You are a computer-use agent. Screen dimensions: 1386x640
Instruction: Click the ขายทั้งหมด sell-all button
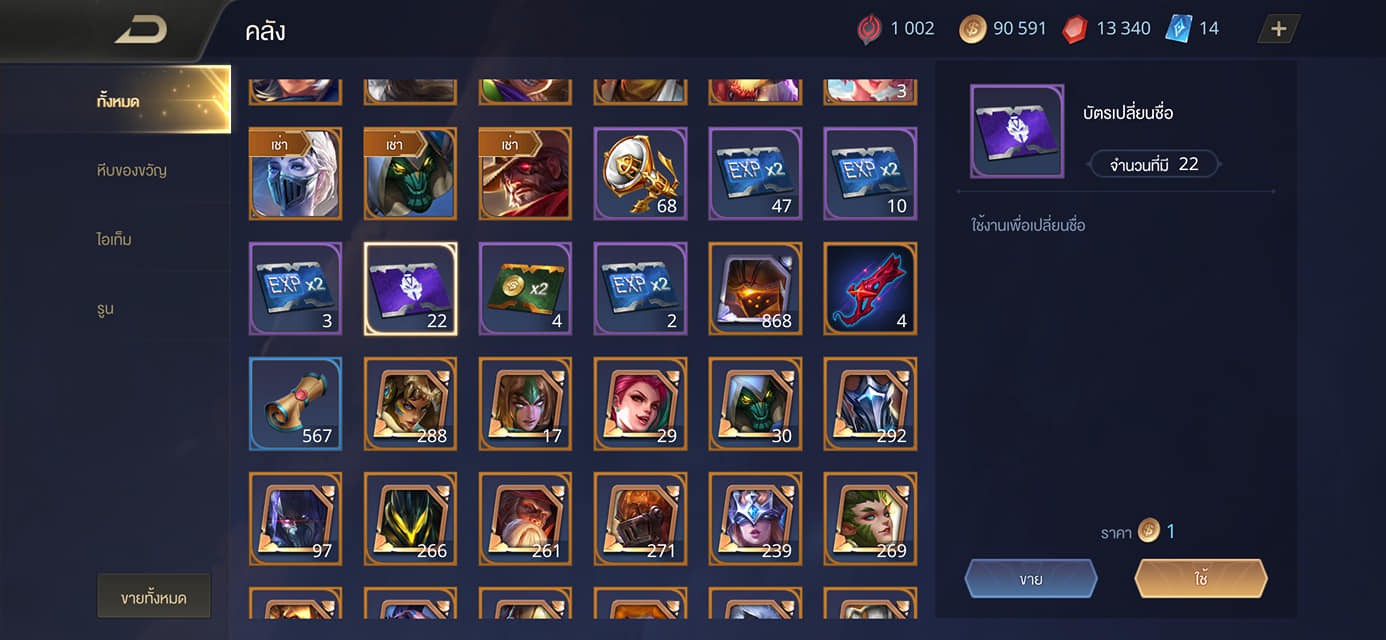pyautogui.click(x=153, y=598)
